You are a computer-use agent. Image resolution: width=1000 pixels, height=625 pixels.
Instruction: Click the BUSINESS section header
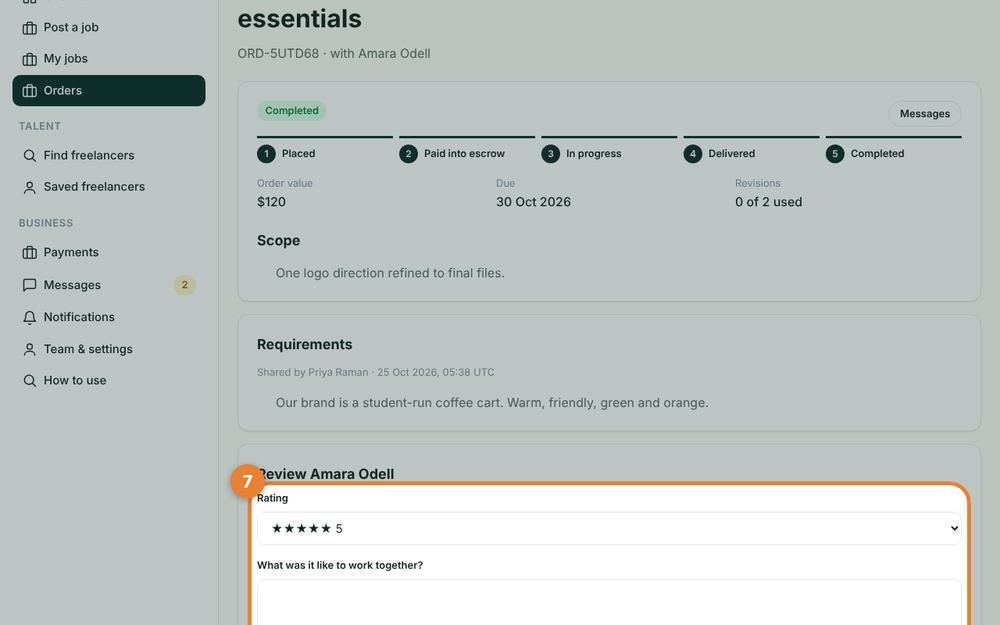pyautogui.click(x=46, y=223)
